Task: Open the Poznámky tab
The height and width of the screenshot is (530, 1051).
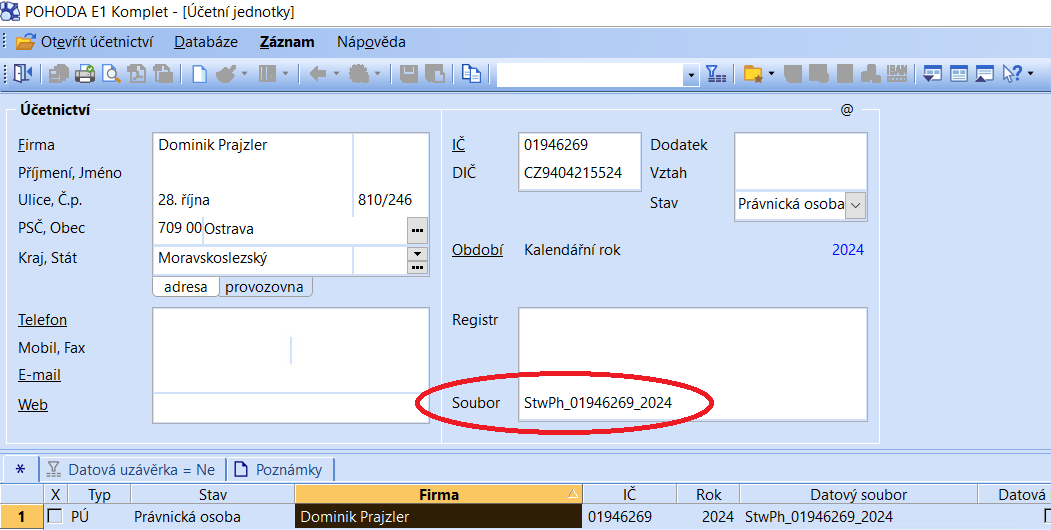Action: (280, 470)
